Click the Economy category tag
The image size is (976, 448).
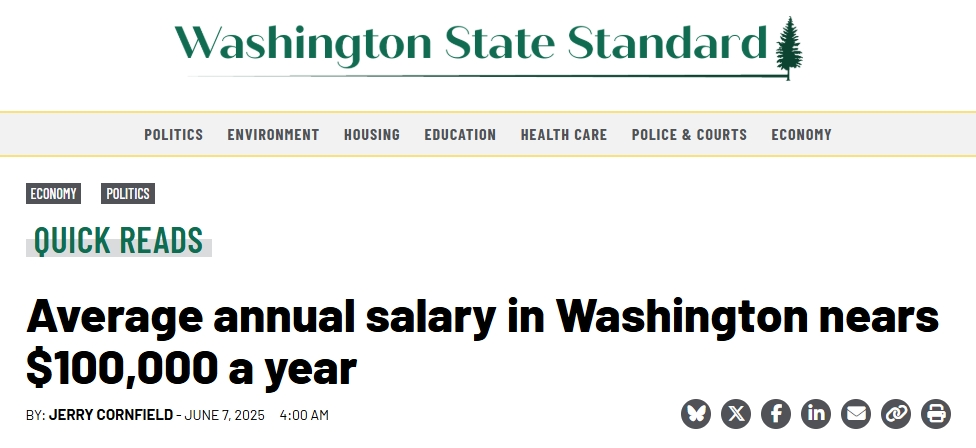pyautogui.click(x=54, y=194)
